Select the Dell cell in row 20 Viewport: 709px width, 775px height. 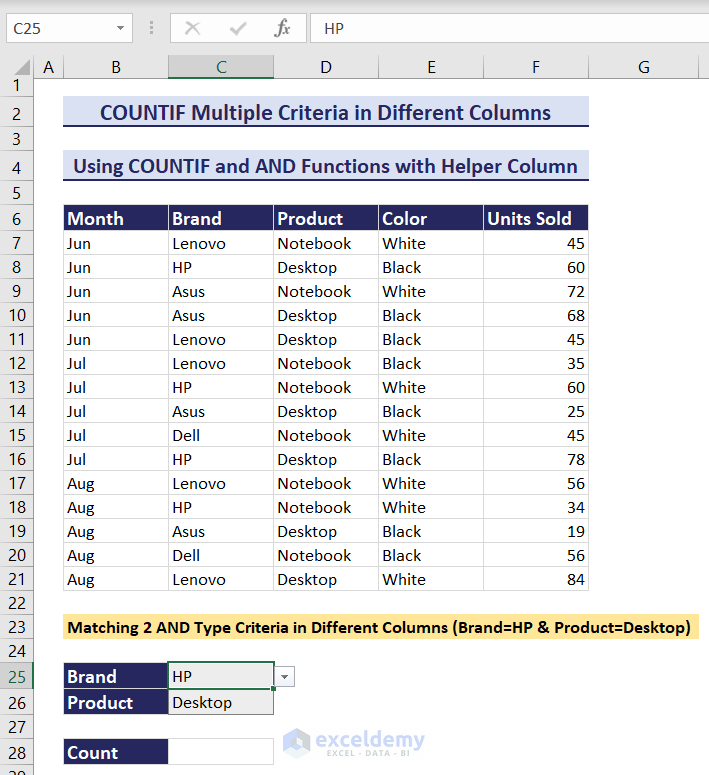(221, 556)
